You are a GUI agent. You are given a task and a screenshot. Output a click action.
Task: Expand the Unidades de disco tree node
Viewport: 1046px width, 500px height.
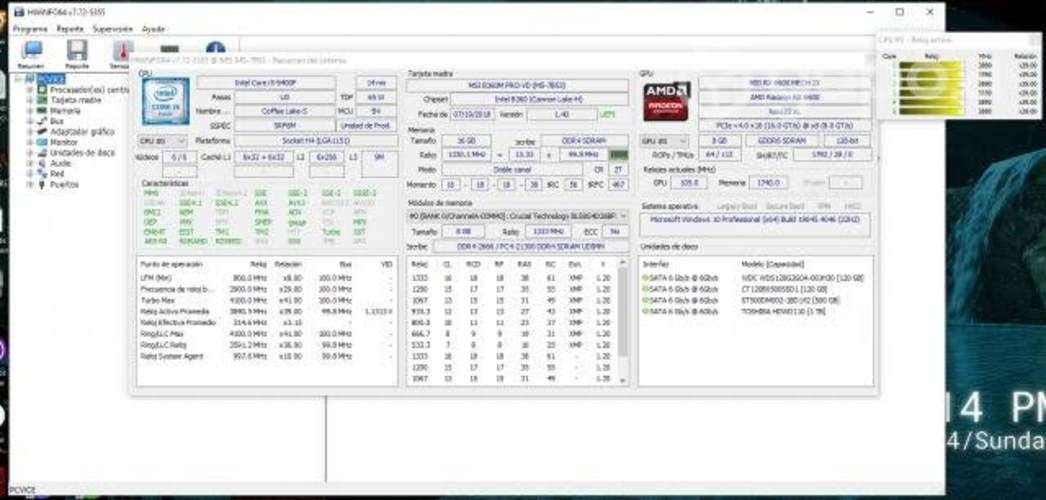click(x=29, y=153)
